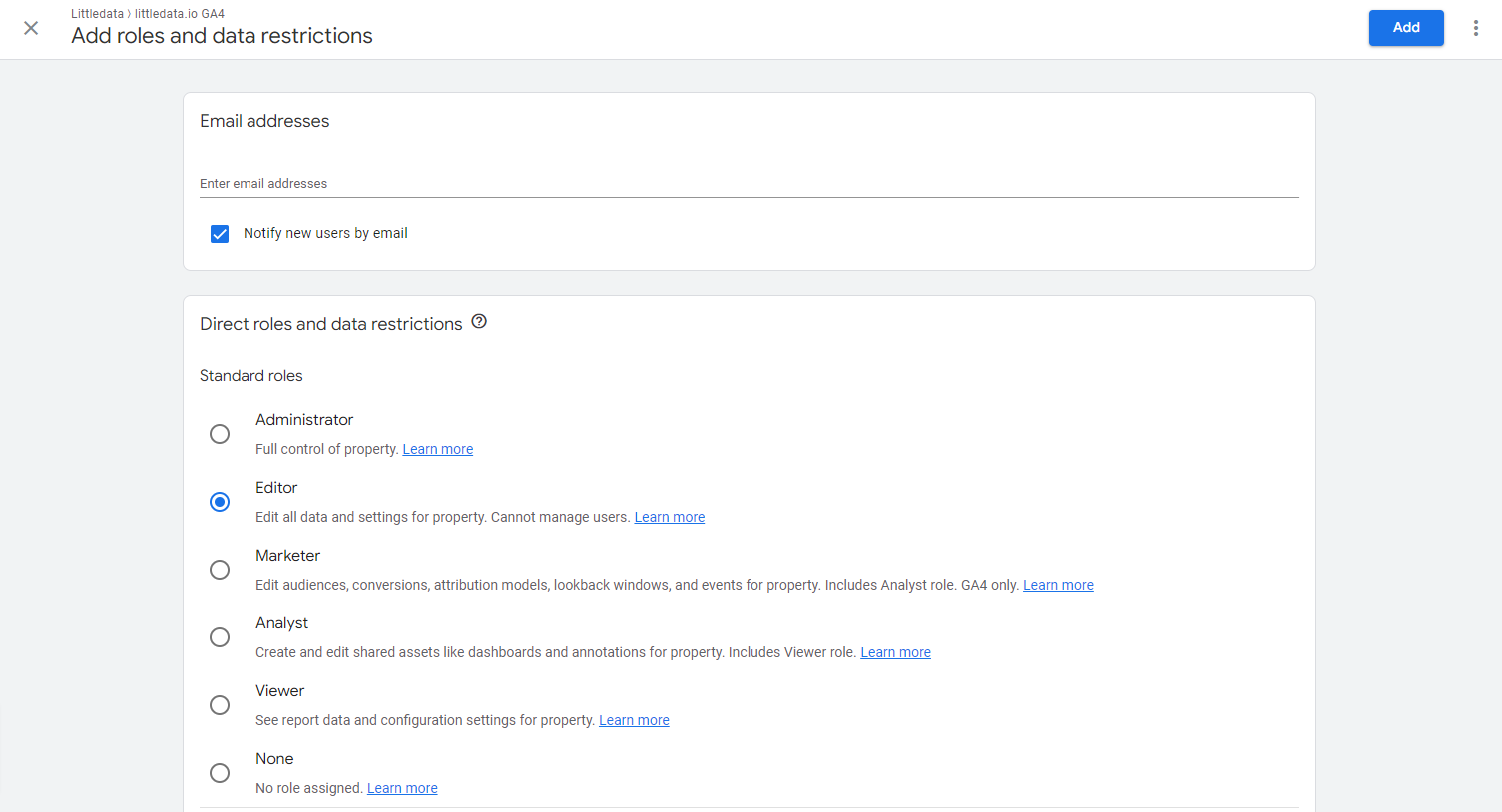1502x812 pixels.
Task: Click the Analyst role label
Action: click(x=281, y=623)
